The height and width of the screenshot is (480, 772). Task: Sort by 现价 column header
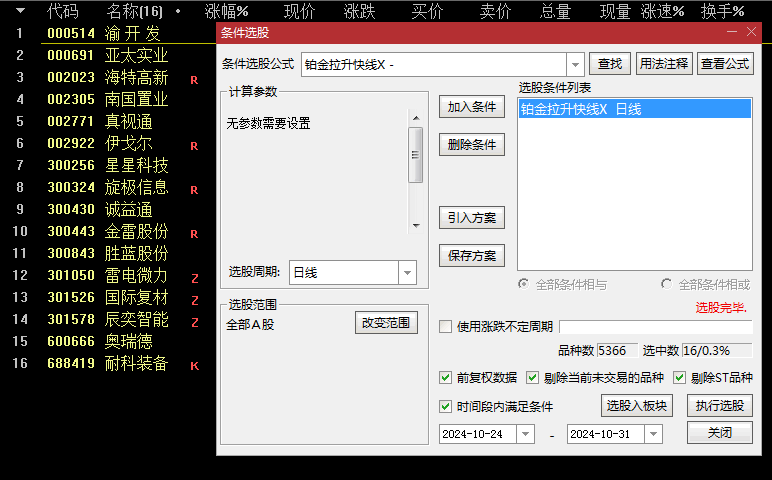299,11
